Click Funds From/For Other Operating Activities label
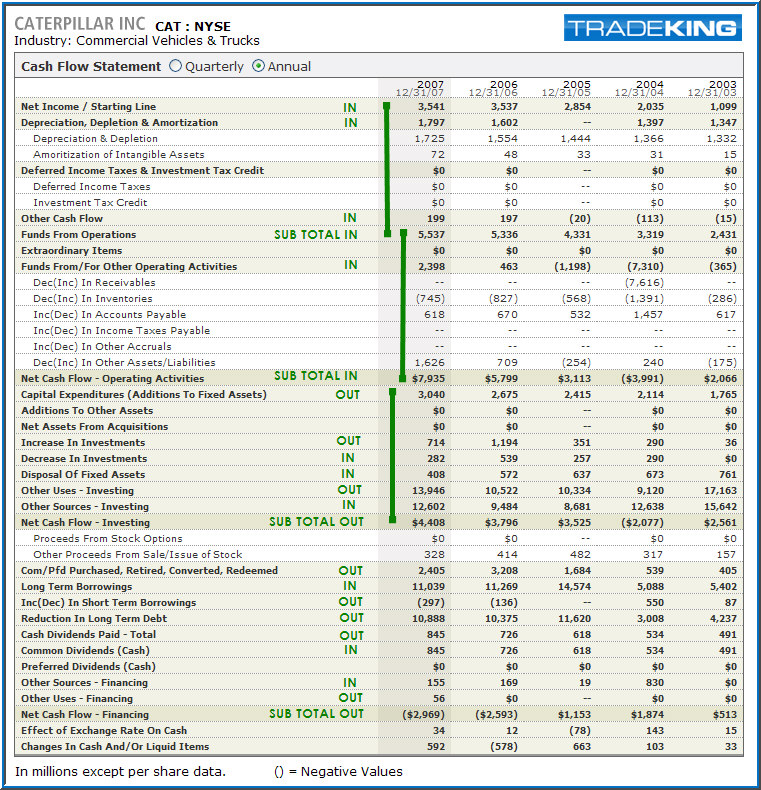 (x=129, y=267)
